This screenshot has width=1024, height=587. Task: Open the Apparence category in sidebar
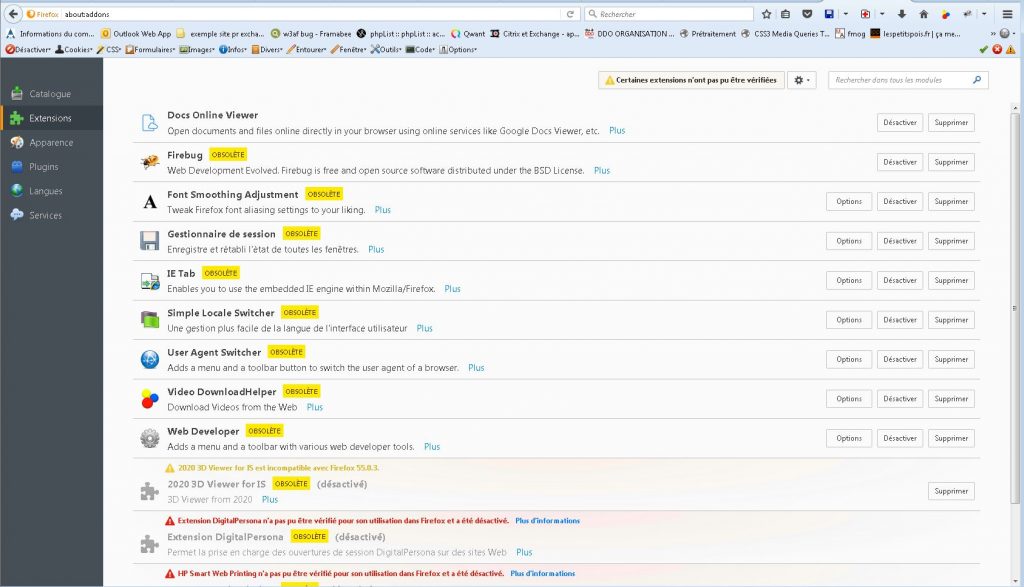50,143
